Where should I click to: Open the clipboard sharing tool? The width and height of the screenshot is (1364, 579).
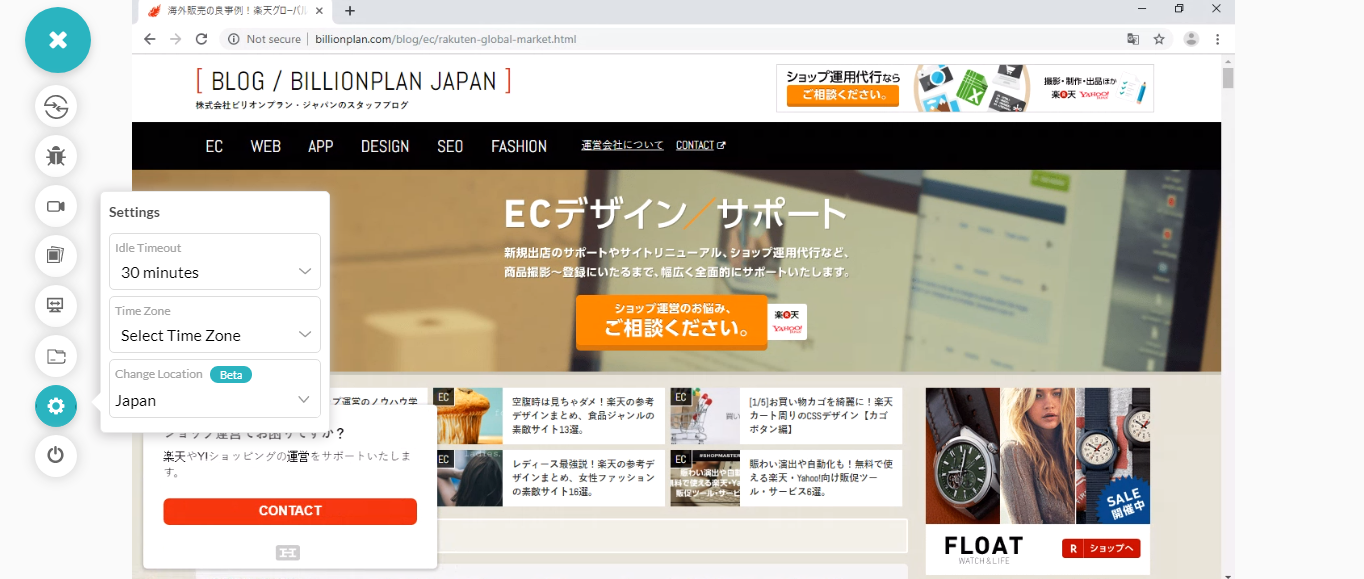point(56,256)
